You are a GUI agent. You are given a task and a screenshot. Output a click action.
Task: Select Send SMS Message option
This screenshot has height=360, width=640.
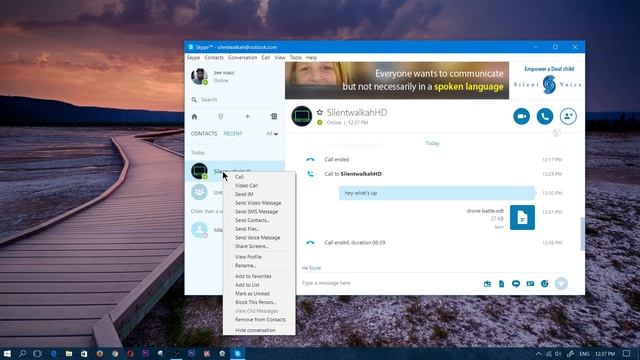pyautogui.click(x=259, y=211)
